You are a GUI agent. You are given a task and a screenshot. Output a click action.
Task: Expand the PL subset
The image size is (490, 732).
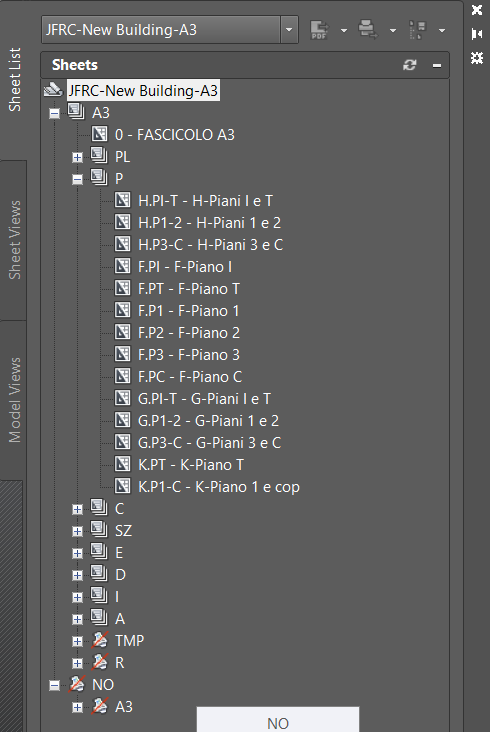pos(77,157)
